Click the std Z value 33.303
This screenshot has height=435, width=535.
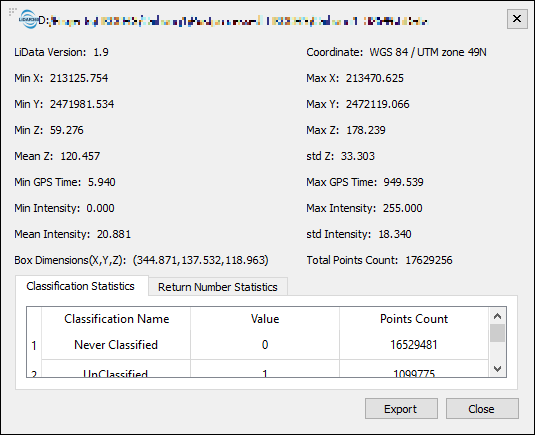[x=358, y=156]
